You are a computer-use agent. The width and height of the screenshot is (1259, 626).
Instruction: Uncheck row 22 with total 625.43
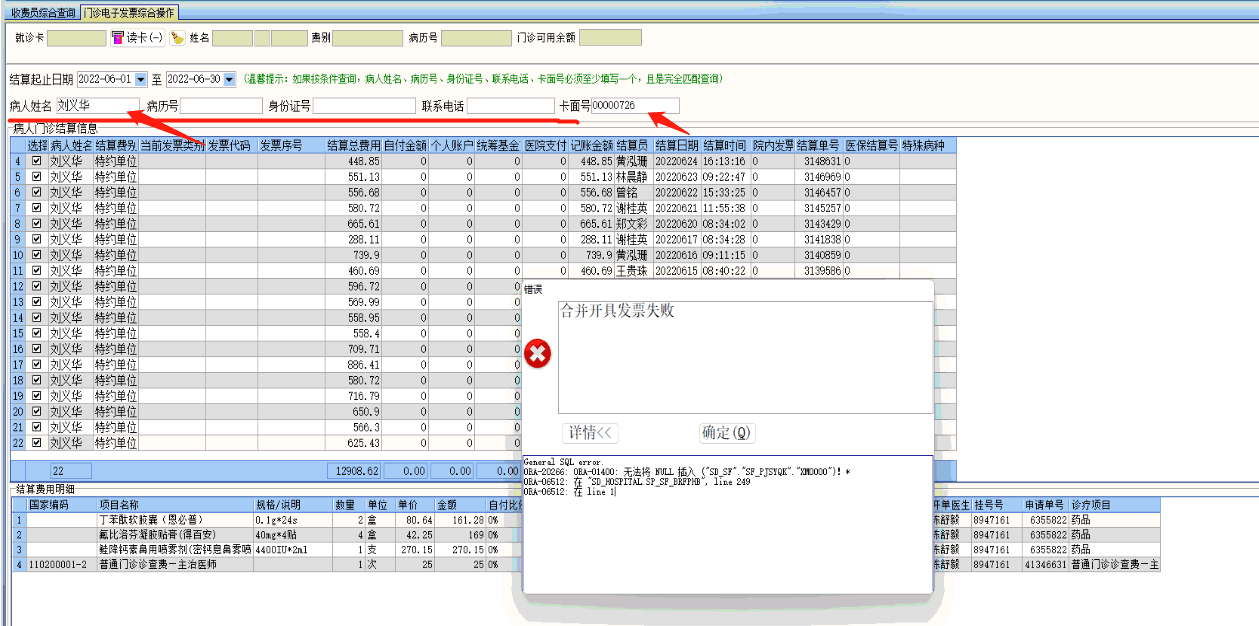point(37,443)
